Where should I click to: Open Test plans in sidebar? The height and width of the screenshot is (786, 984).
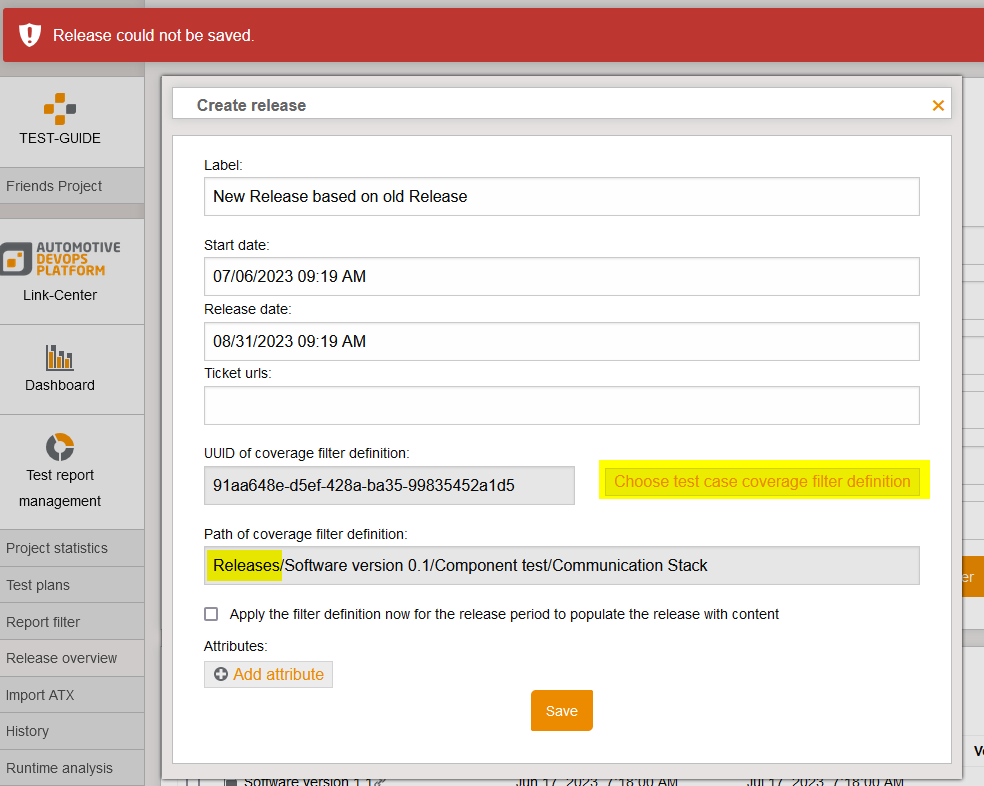[38, 585]
